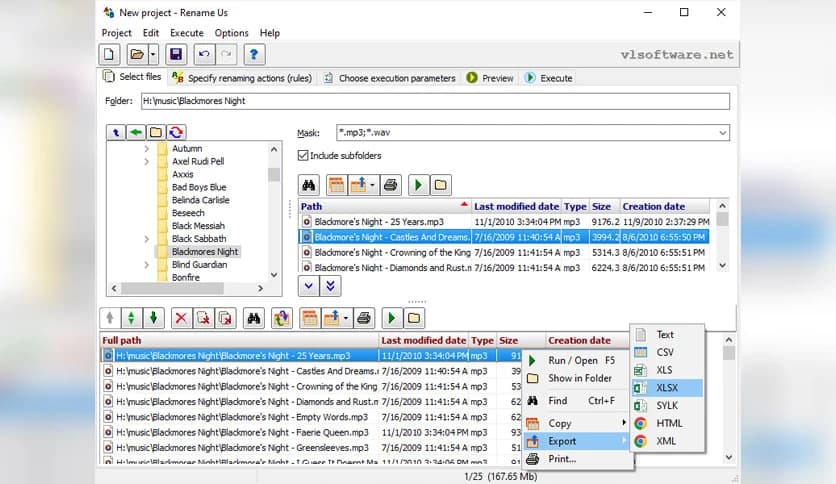This screenshot has height=484, width=836.
Task: Toggle the Include subfolders checkbox
Action: [303, 155]
